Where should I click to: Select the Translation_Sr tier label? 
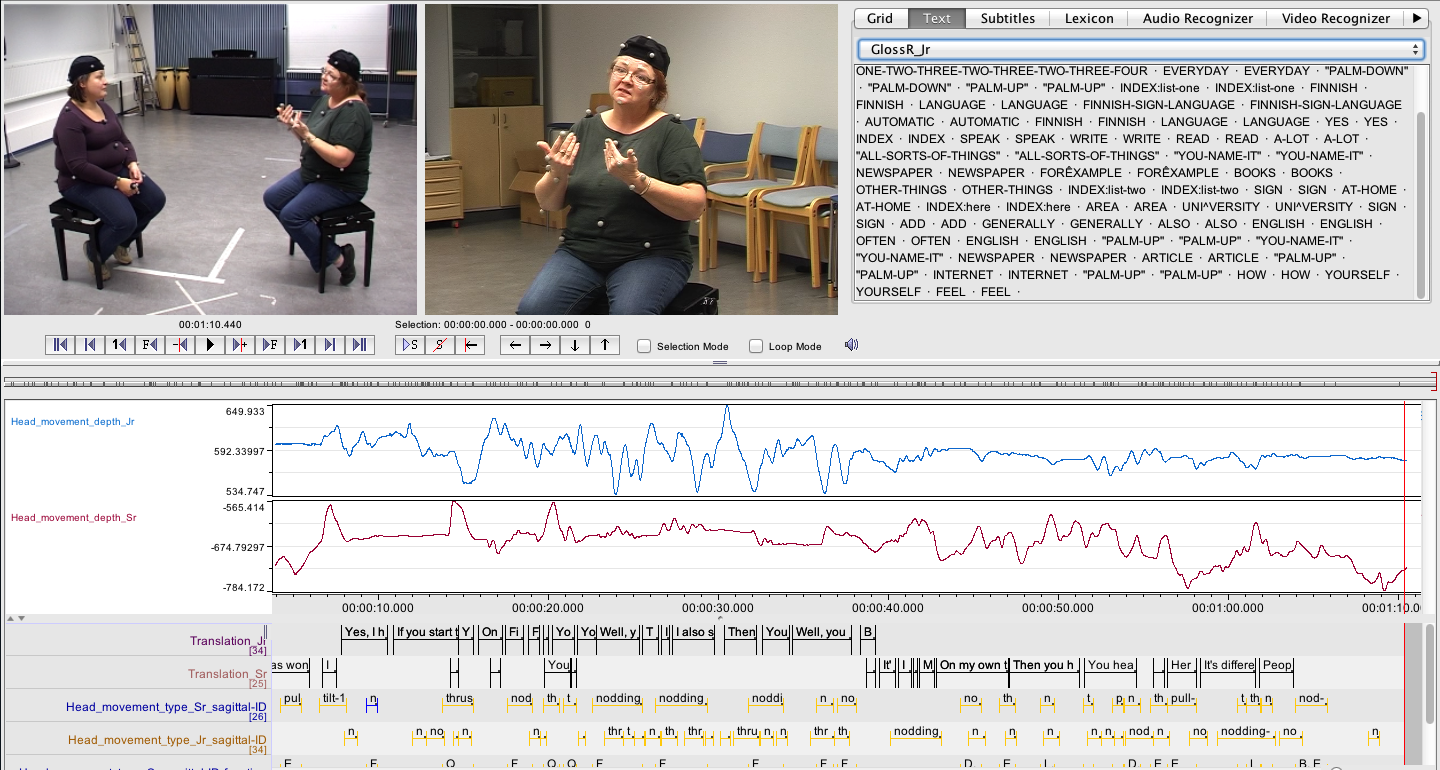[x=228, y=674]
